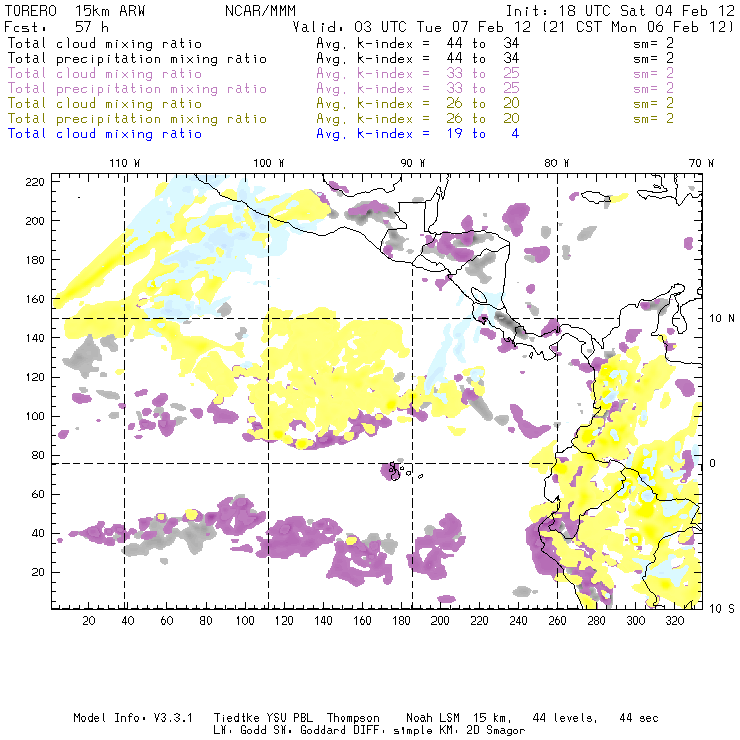This screenshot has height=740, width=740.
Task: Select the "Fcst: 57 h" forecast hour text
Action: [57, 27]
